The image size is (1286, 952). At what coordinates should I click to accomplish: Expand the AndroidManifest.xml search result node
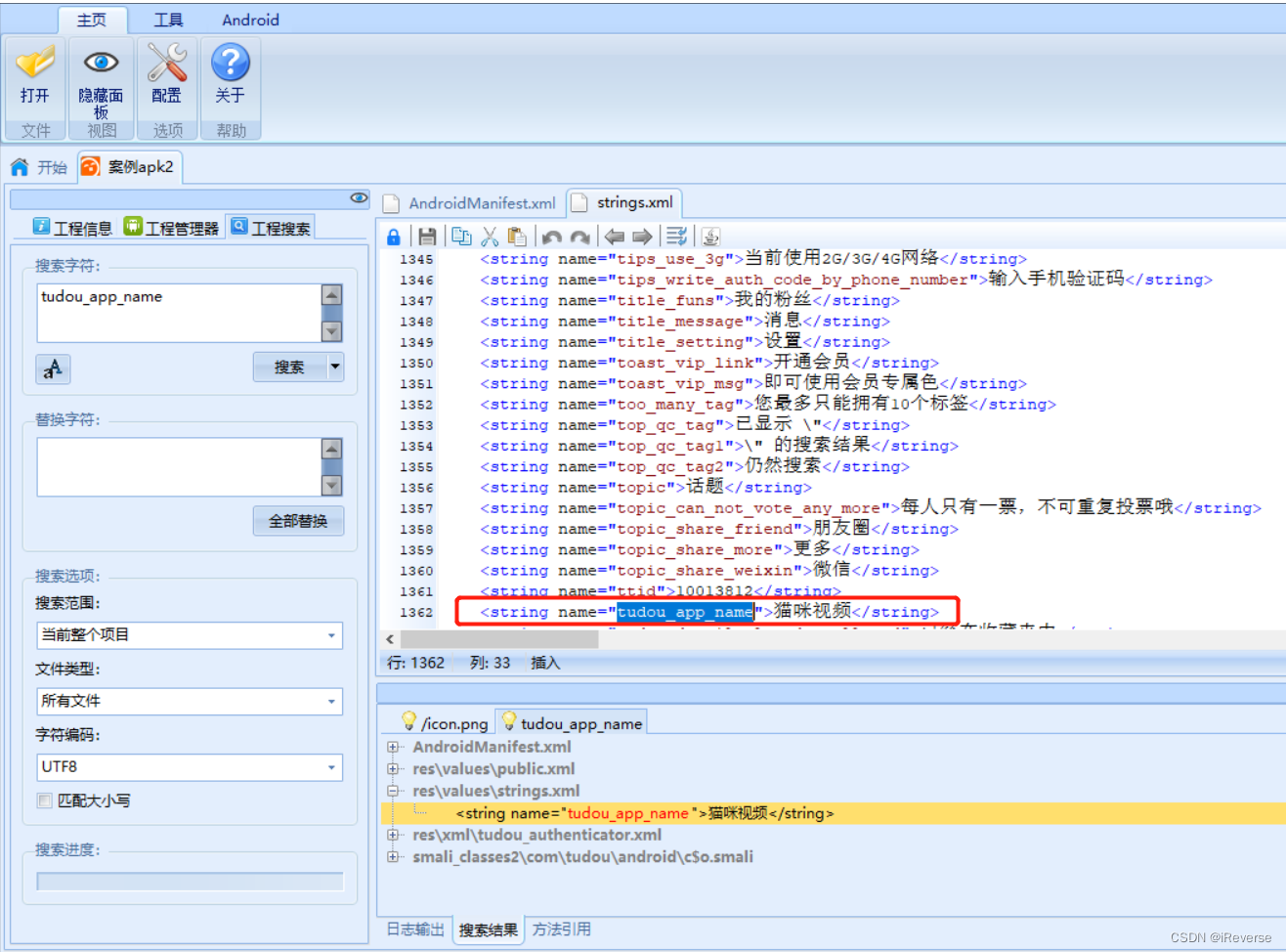point(393,747)
